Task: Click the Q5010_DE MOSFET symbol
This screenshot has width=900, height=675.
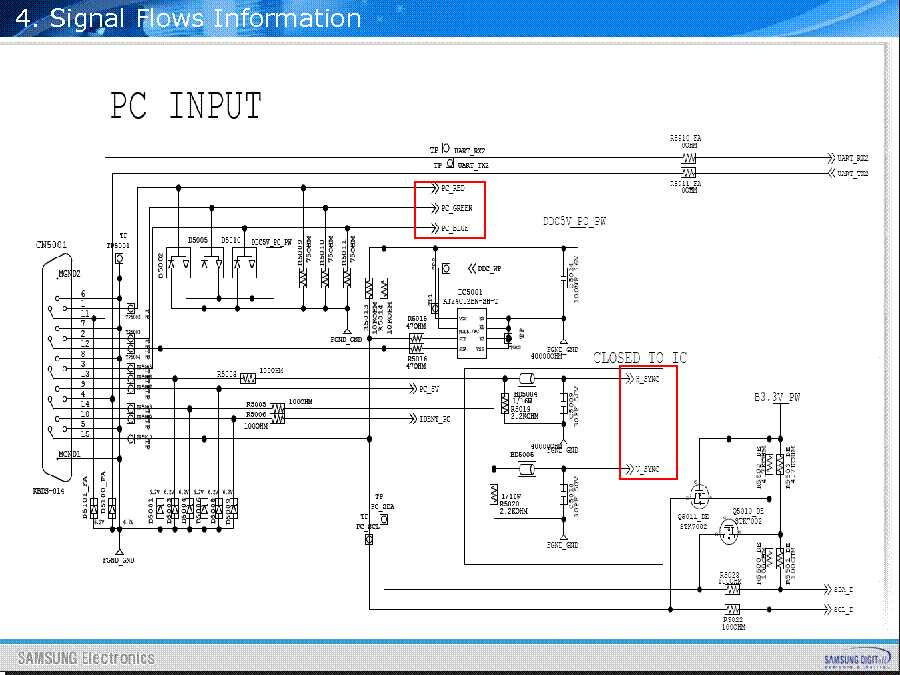Action: pyautogui.click(x=729, y=532)
